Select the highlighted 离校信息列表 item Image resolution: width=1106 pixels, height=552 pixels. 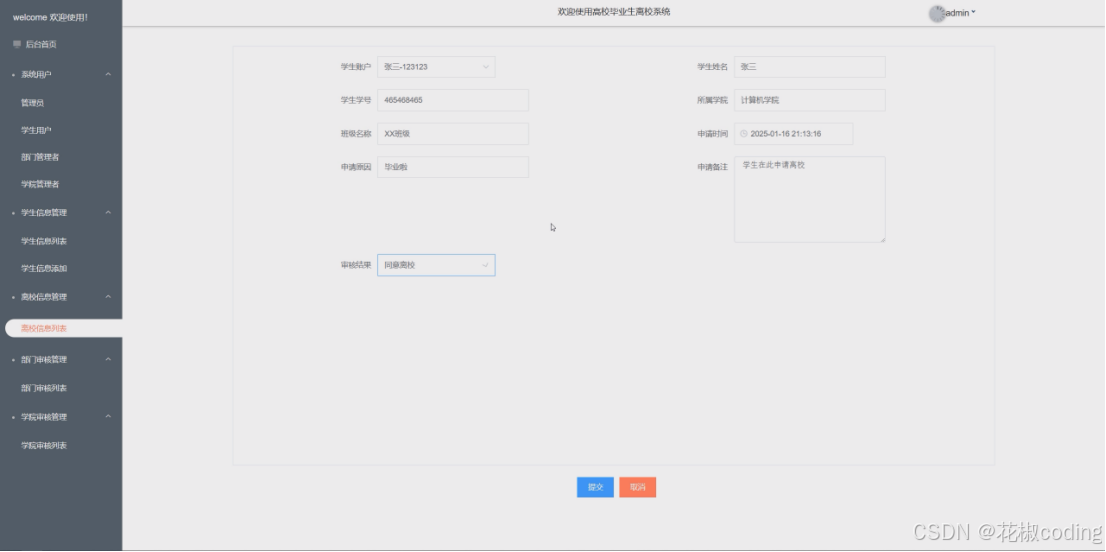tap(63, 329)
